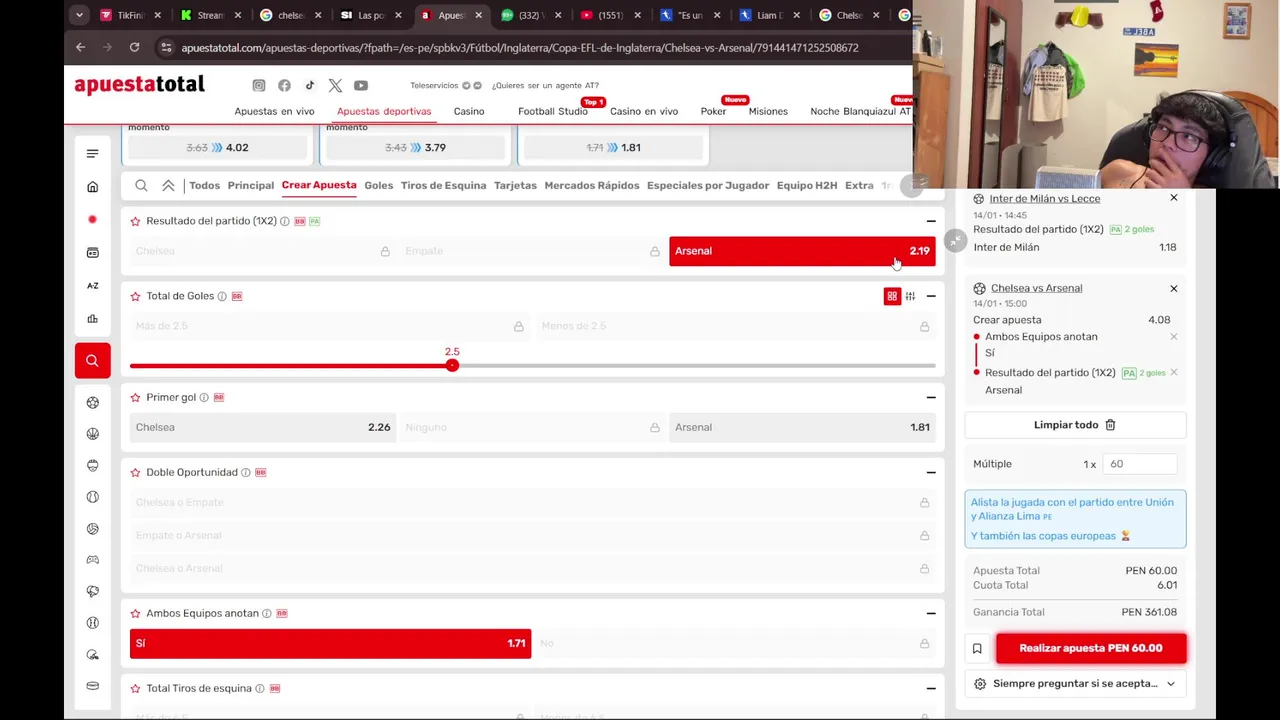This screenshot has width=1280, height=720.
Task: Click the browser address bar URL
Action: 520,47
